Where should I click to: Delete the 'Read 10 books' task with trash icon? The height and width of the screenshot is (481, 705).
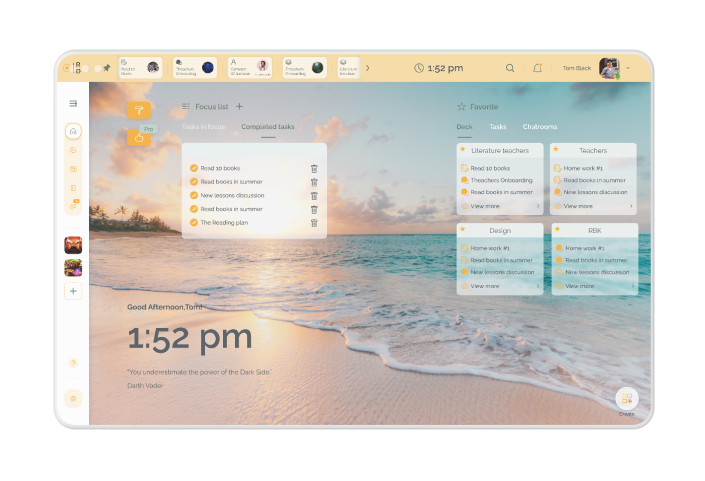pyautogui.click(x=314, y=169)
